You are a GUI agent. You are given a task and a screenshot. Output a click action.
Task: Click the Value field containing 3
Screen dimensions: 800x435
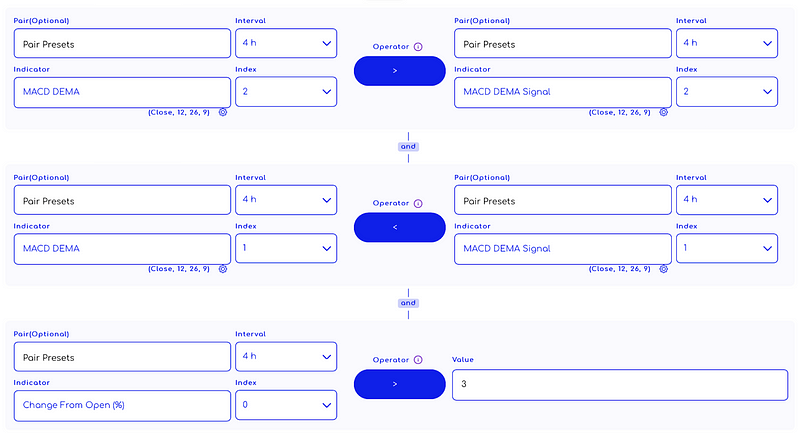point(614,384)
